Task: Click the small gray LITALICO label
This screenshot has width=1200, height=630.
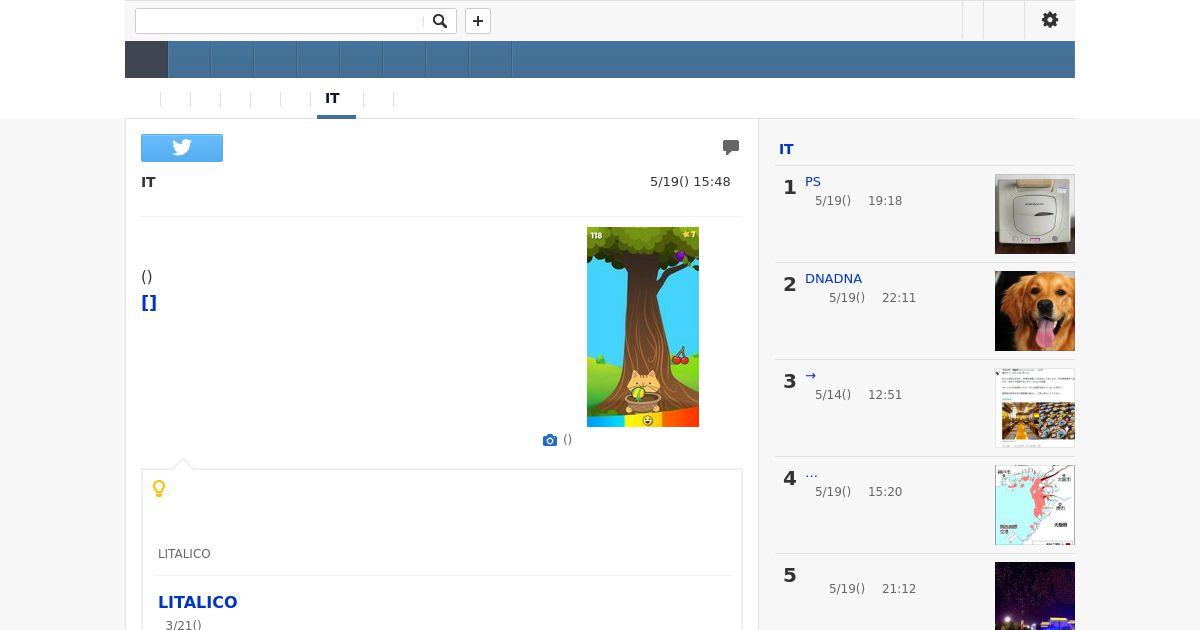Action: point(184,554)
